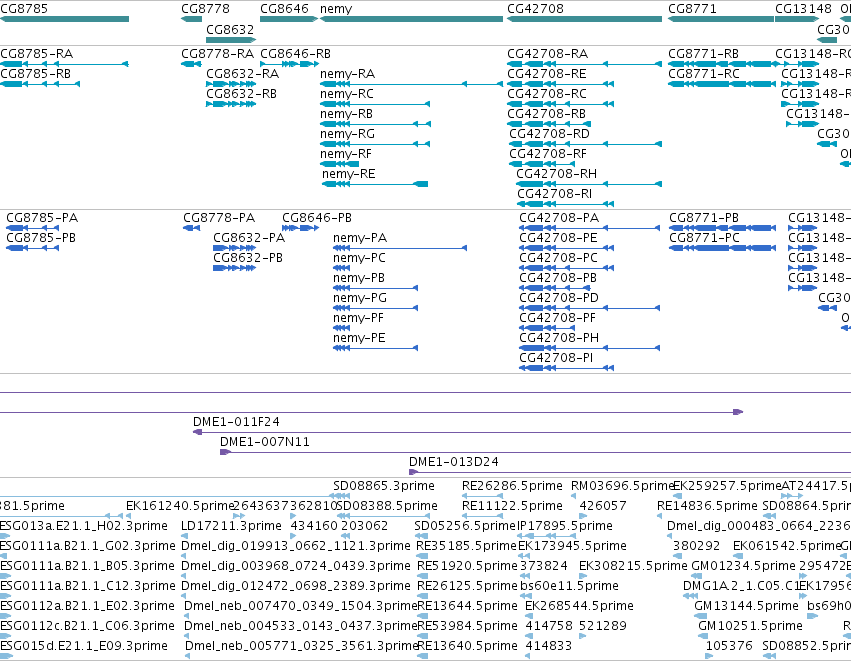Click transcript CG8778-RA
Screen dimensions: 851x661
click(x=191, y=64)
